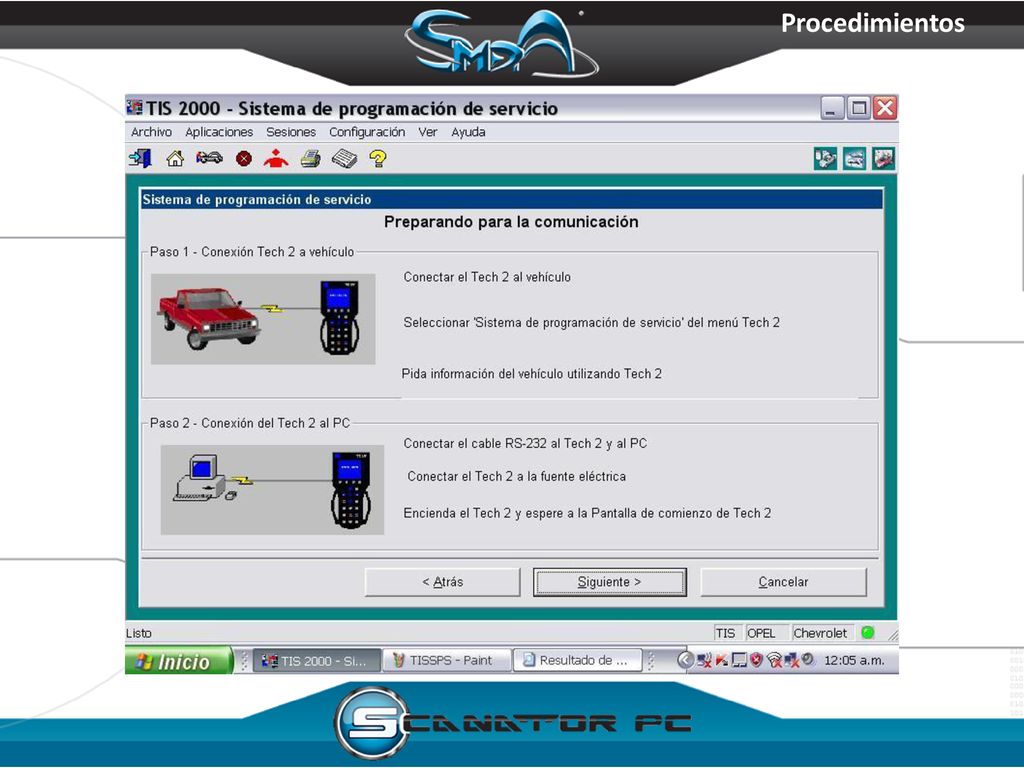Viewport: 1024px width, 768px height.
Task: Click 'Conectar el Tech 2 al vehículo' text
Action: click(x=487, y=277)
